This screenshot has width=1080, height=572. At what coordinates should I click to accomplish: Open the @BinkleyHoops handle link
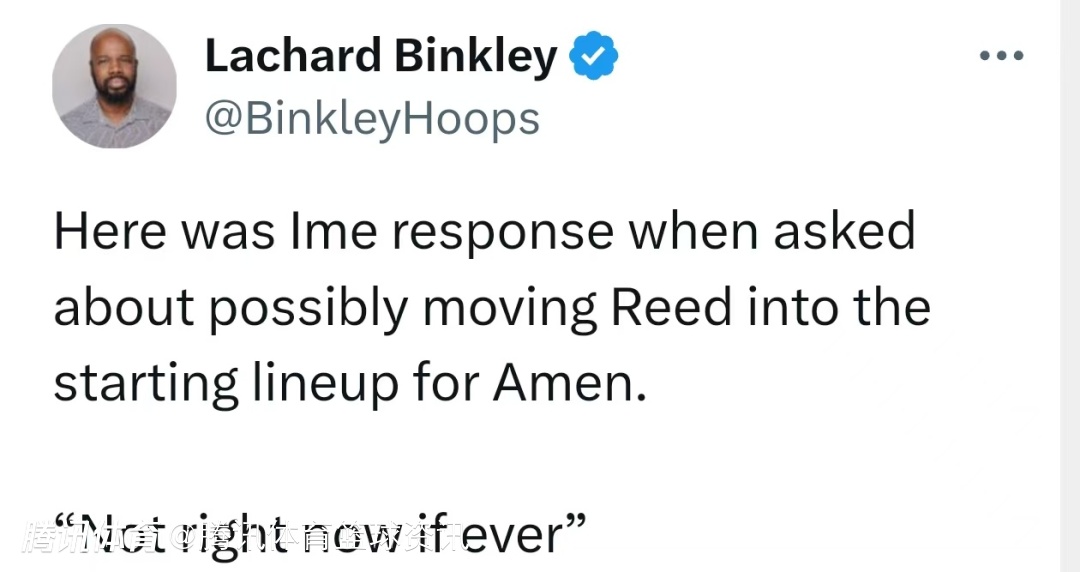[372, 119]
